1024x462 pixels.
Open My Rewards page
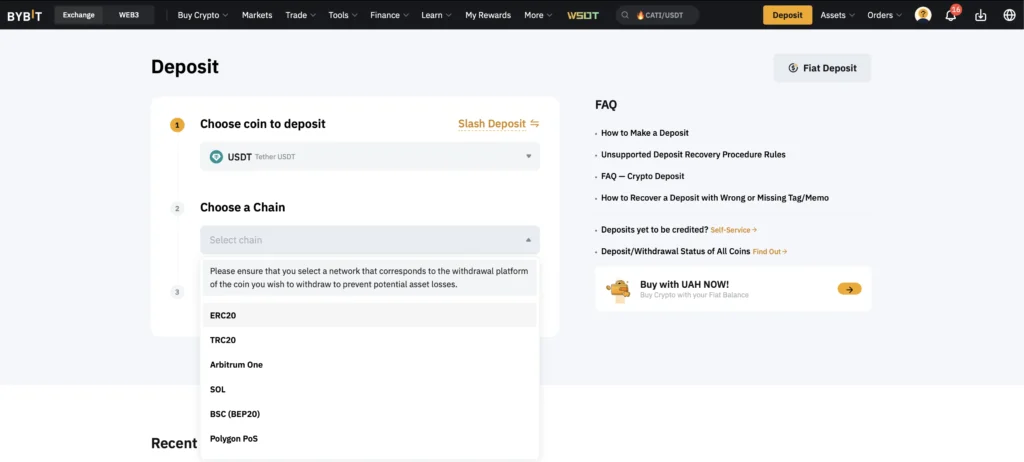488,15
